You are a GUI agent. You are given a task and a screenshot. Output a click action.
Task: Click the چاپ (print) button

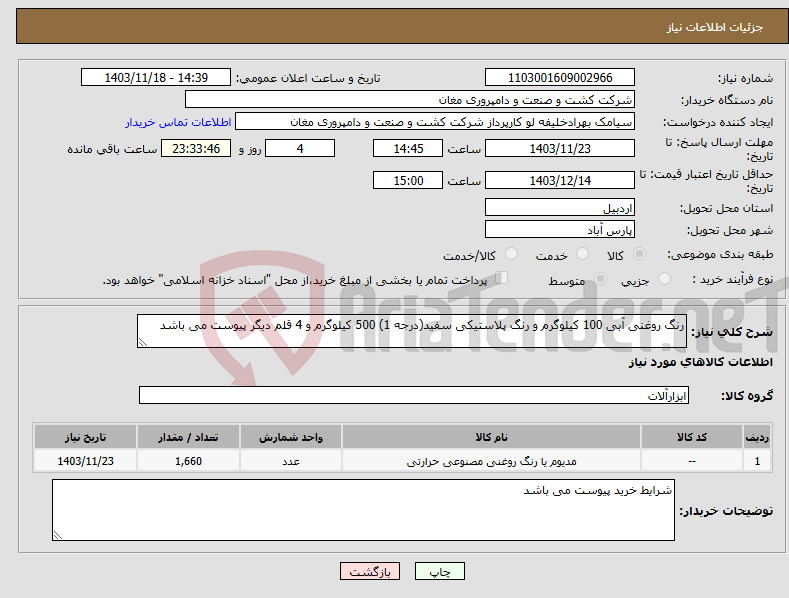pos(439,571)
